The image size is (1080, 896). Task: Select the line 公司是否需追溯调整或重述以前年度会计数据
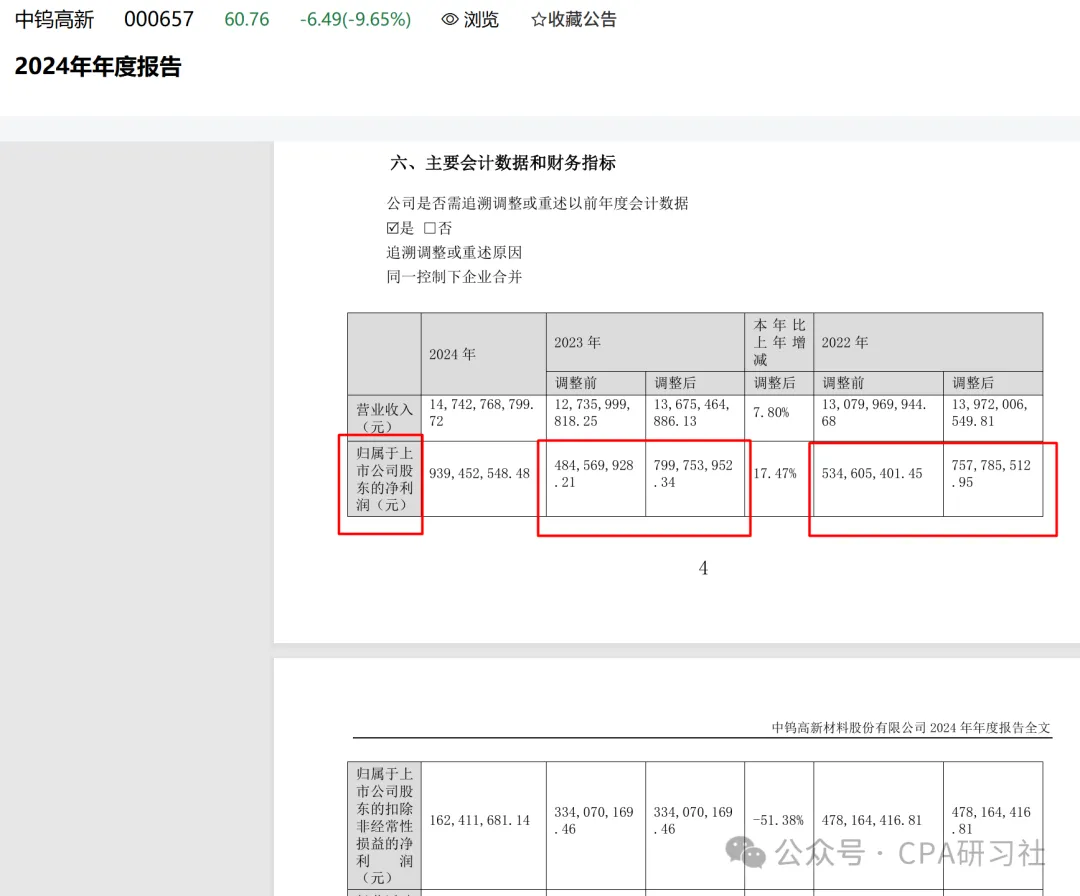click(x=537, y=203)
